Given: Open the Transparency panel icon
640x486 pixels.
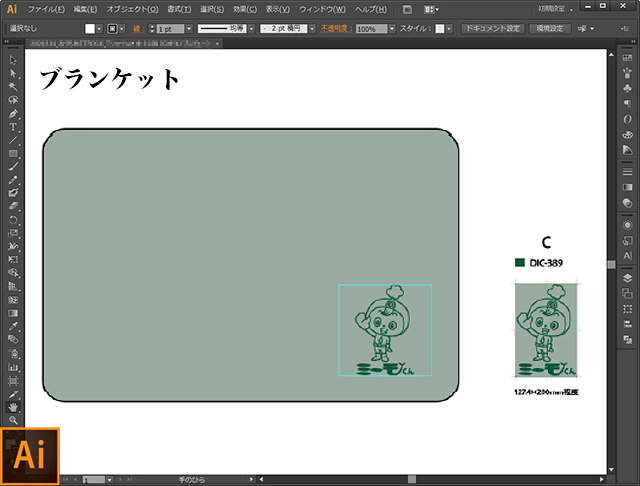Looking at the screenshot, I should 627,202.
